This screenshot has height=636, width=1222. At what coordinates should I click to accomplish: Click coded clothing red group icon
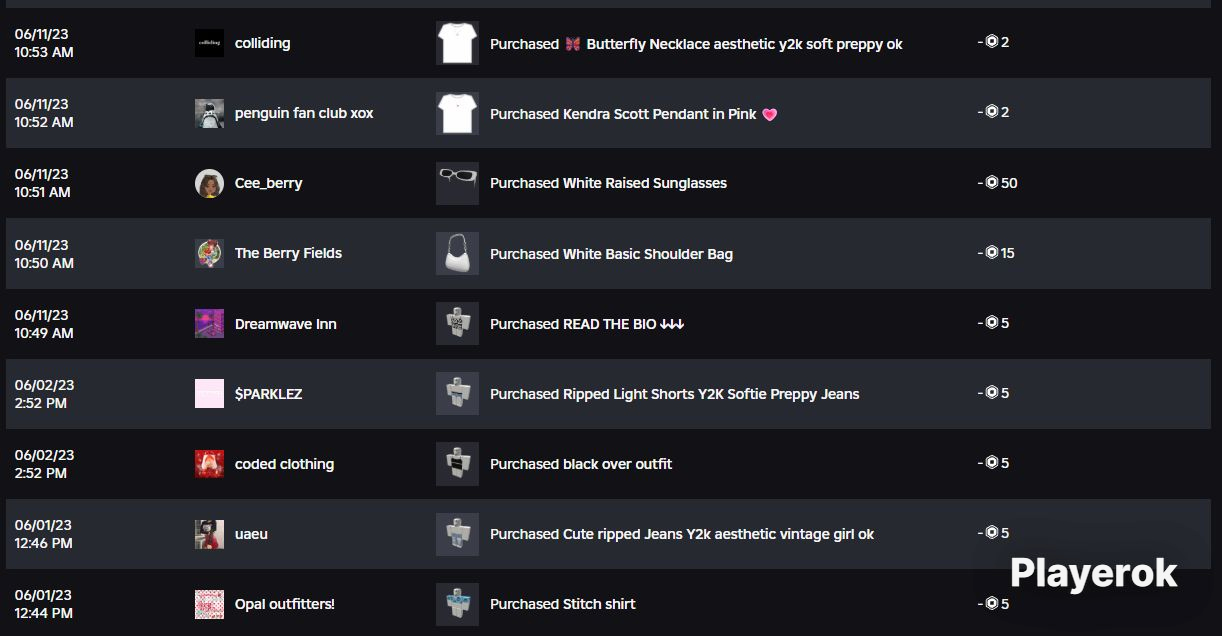point(209,464)
